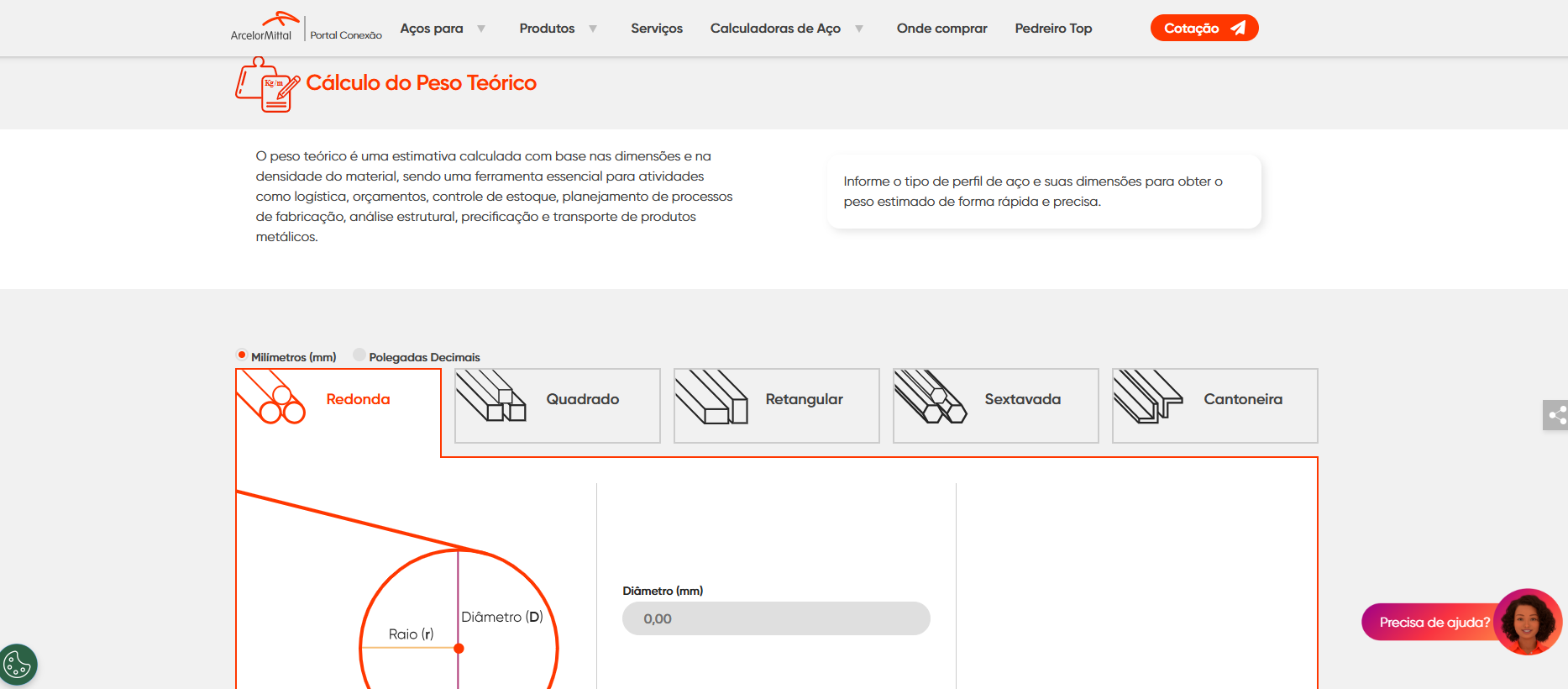
Task: Open the Pedreiro Top link
Action: click(1053, 29)
